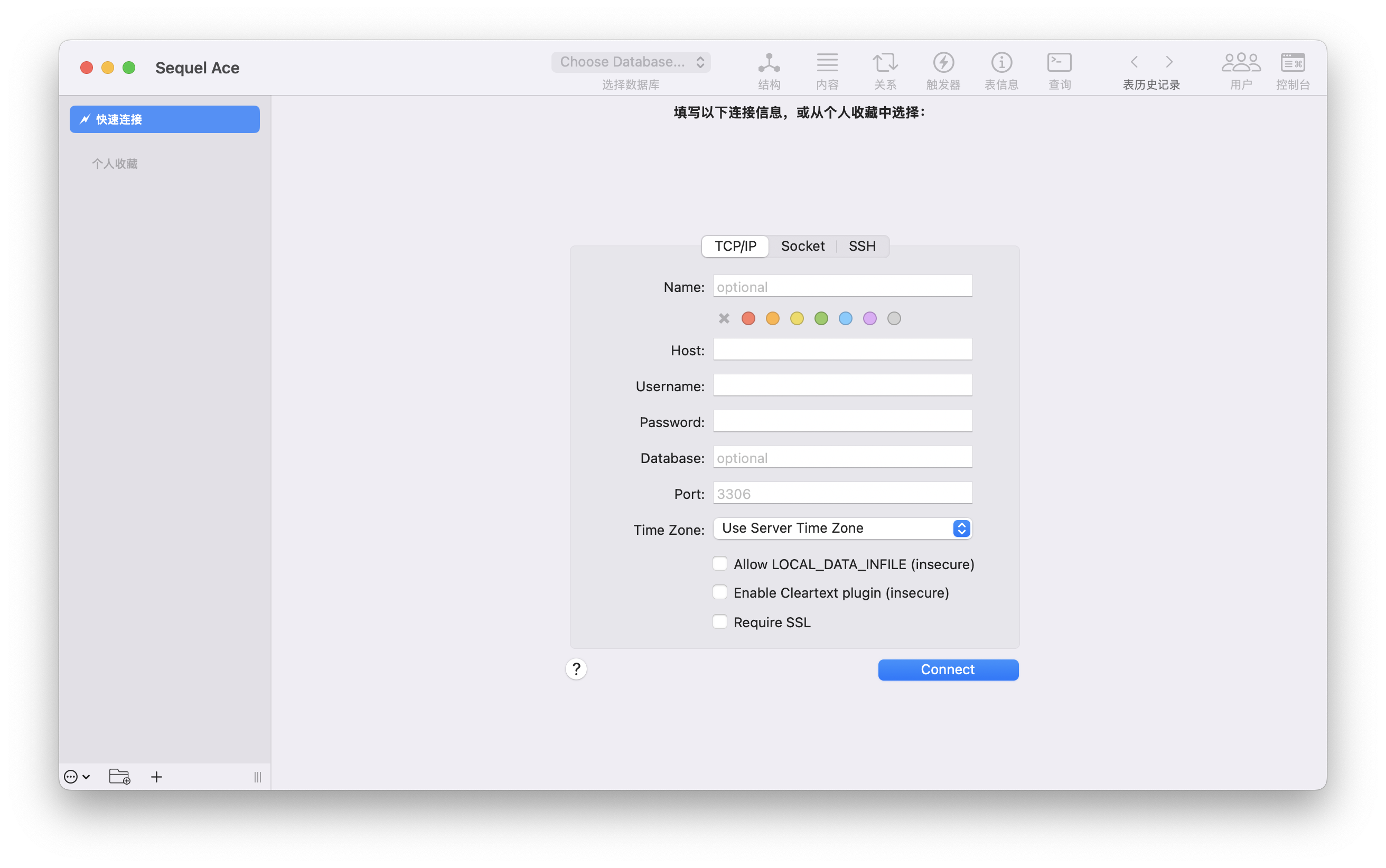Switch to the SSH connection tab
The width and height of the screenshot is (1386, 868).
click(x=862, y=246)
